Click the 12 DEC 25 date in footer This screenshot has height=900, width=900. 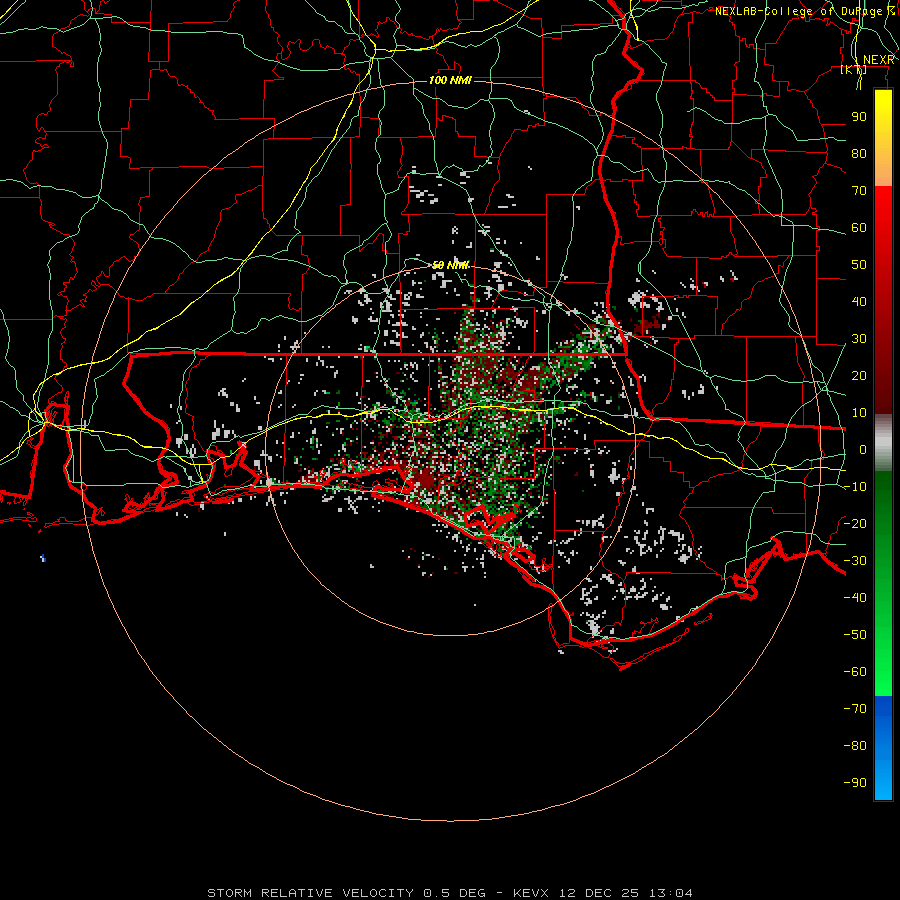(x=599, y=893)
